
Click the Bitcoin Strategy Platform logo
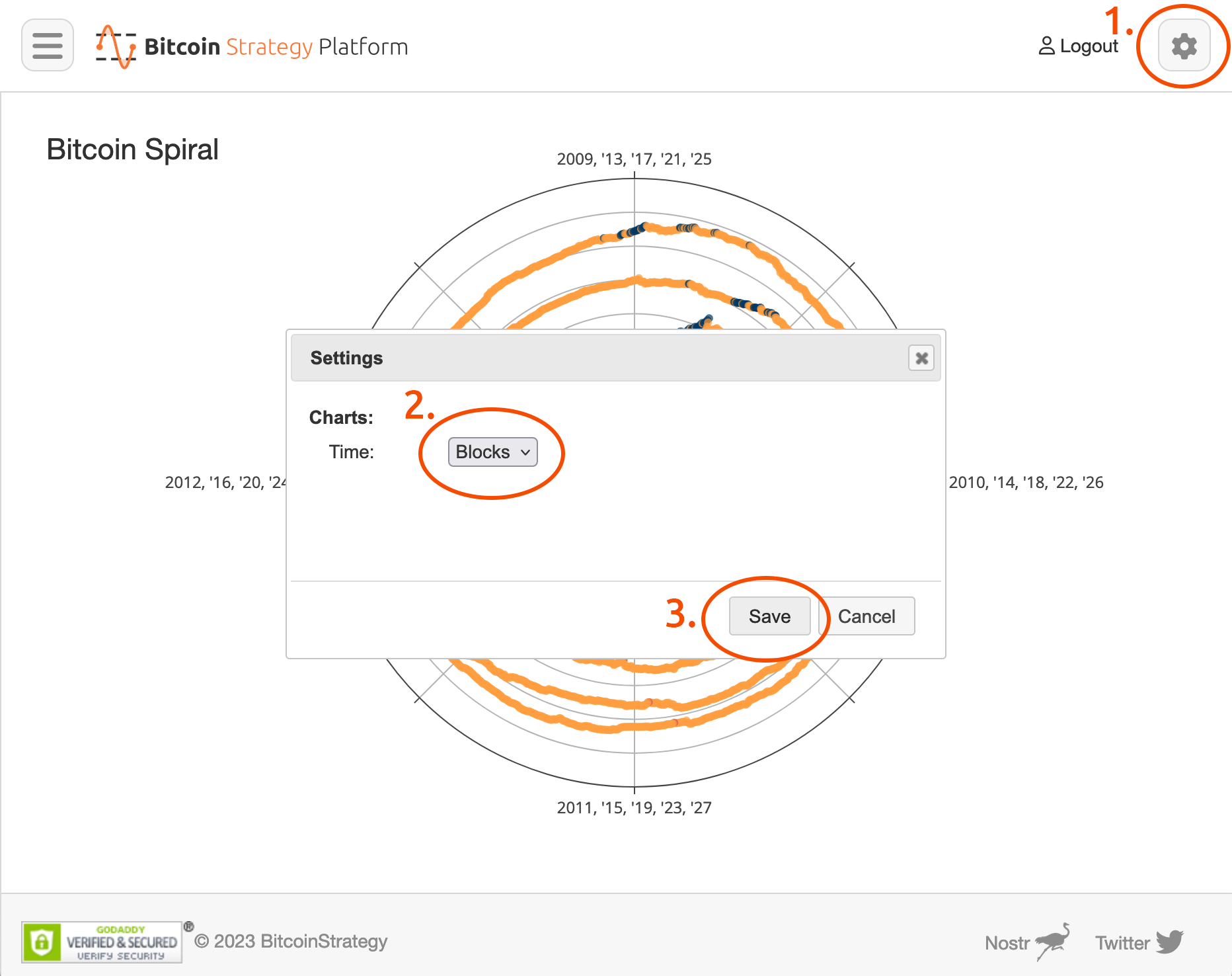click(252, 46)
